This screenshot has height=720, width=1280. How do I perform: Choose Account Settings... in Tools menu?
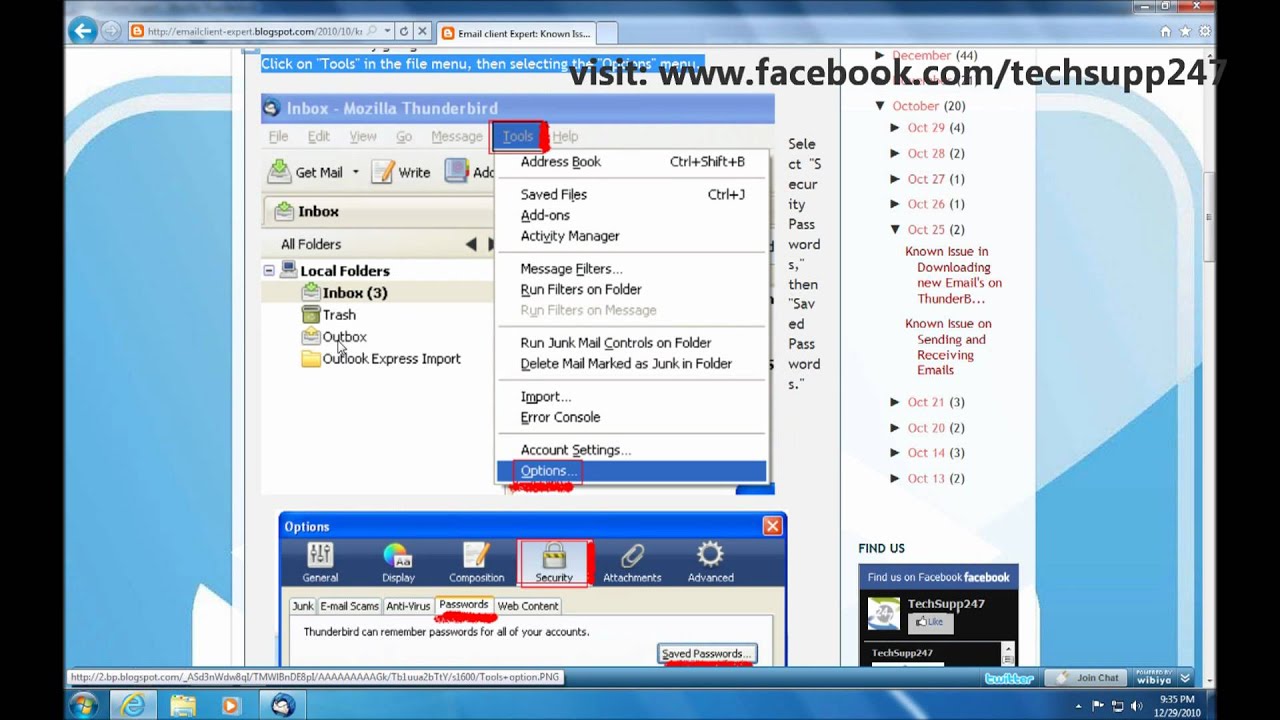576,450
